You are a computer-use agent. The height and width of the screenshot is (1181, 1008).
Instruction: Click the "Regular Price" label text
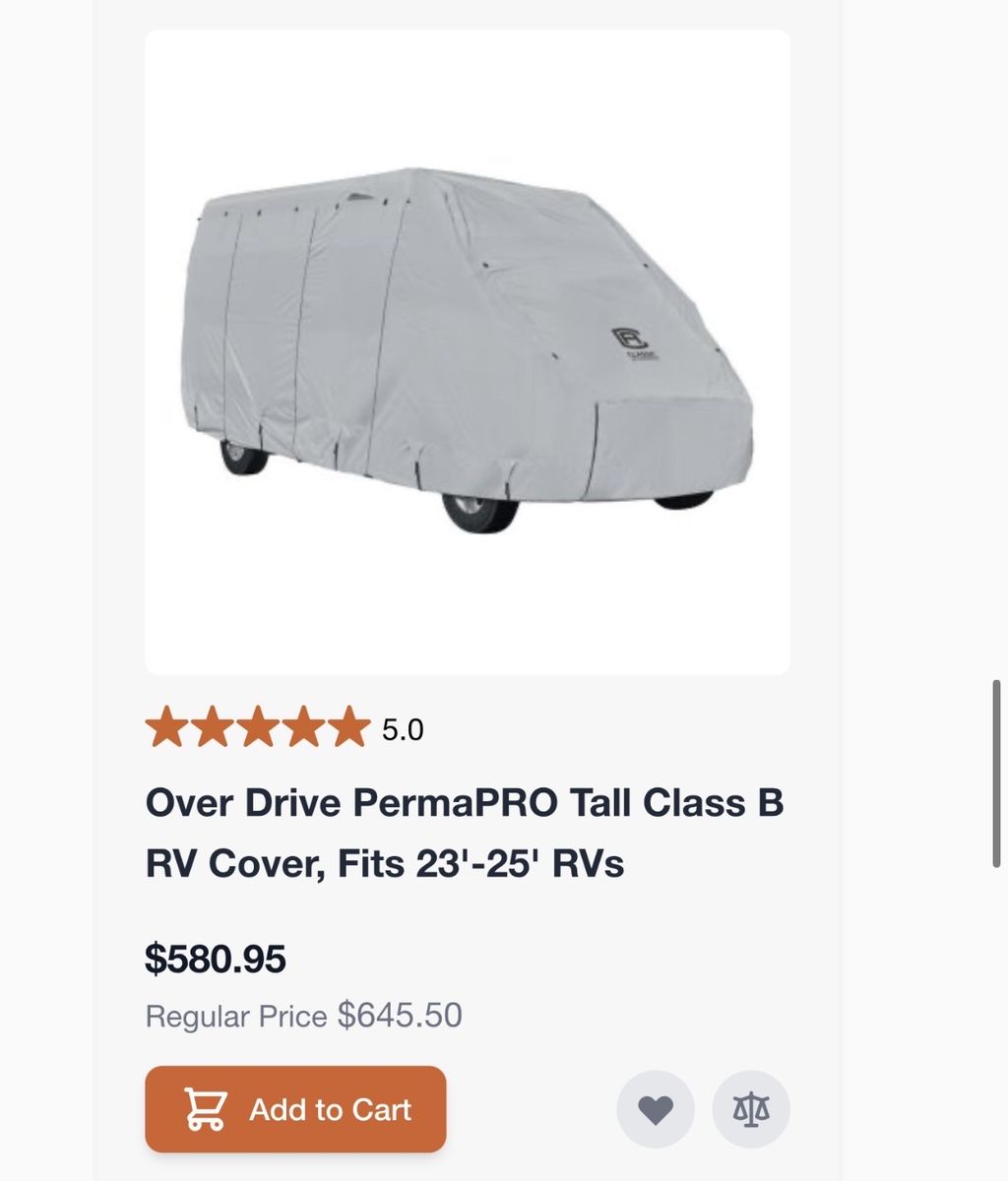[x=236, y=1016]
